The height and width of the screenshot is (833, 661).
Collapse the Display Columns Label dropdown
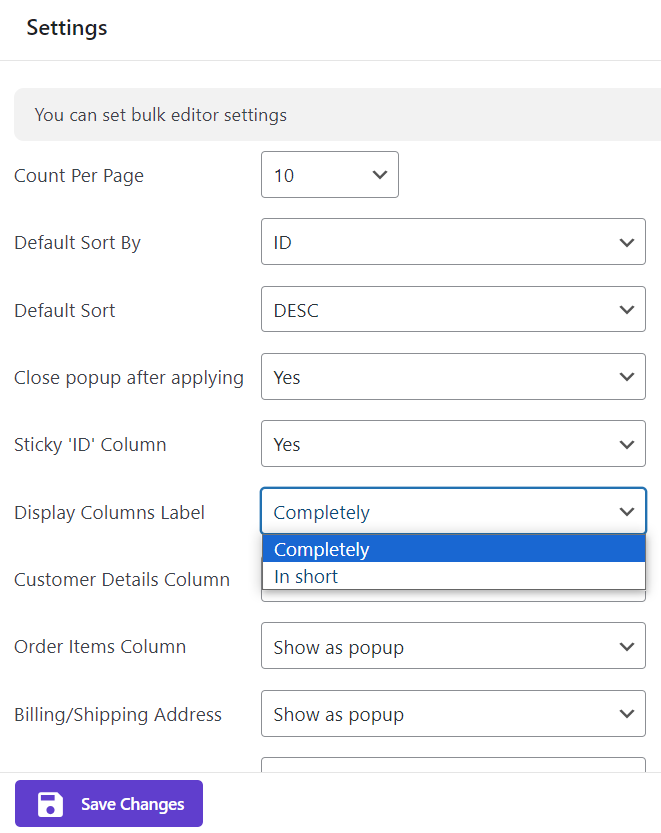coord(452,512)
